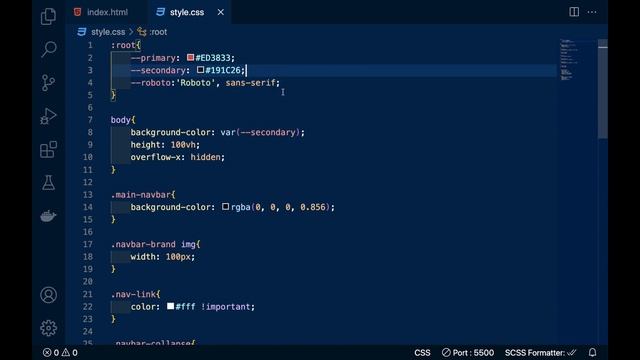
Task: Click the '.main-navbar{' selector
Action: pyautogui.click(x=143, y=195)
